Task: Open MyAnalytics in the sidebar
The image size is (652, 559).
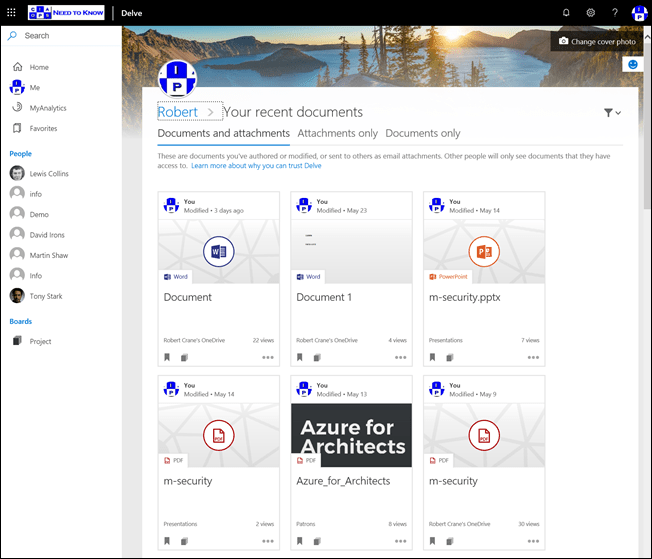Action: pos(48,108)
